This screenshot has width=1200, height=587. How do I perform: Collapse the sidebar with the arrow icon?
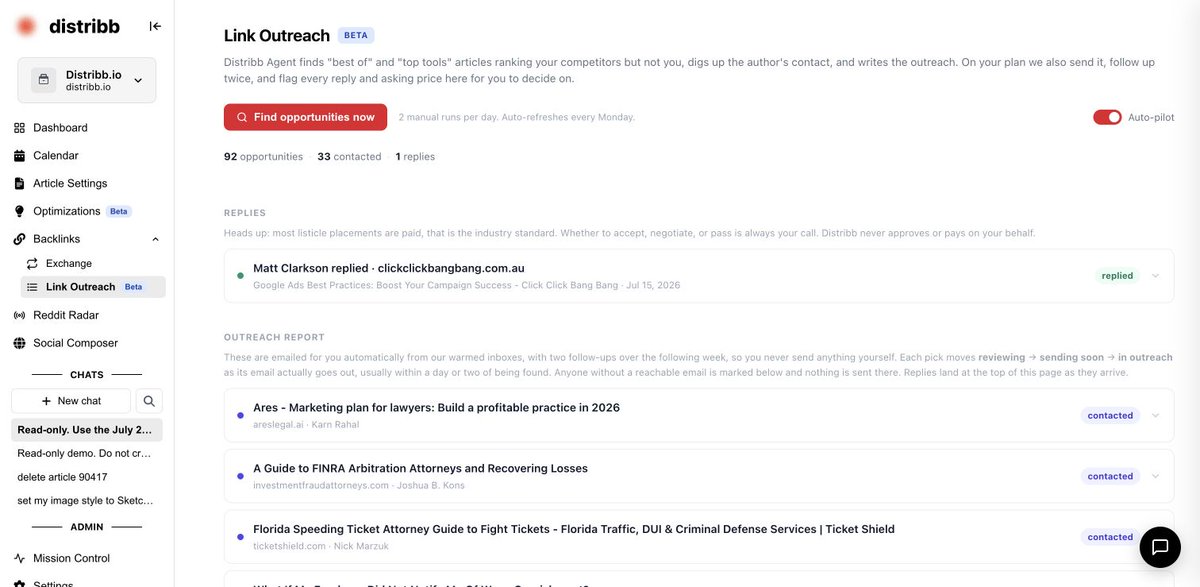pos(155,26)
